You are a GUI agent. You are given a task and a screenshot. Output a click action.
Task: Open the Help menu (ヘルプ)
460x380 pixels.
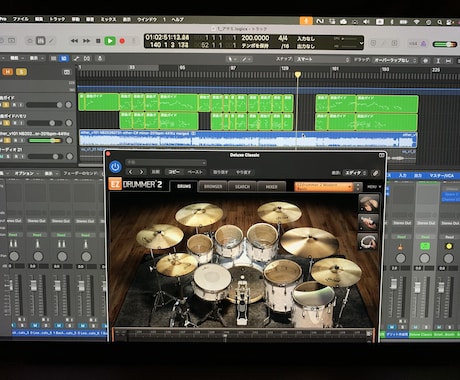click(x=177, y=20)
